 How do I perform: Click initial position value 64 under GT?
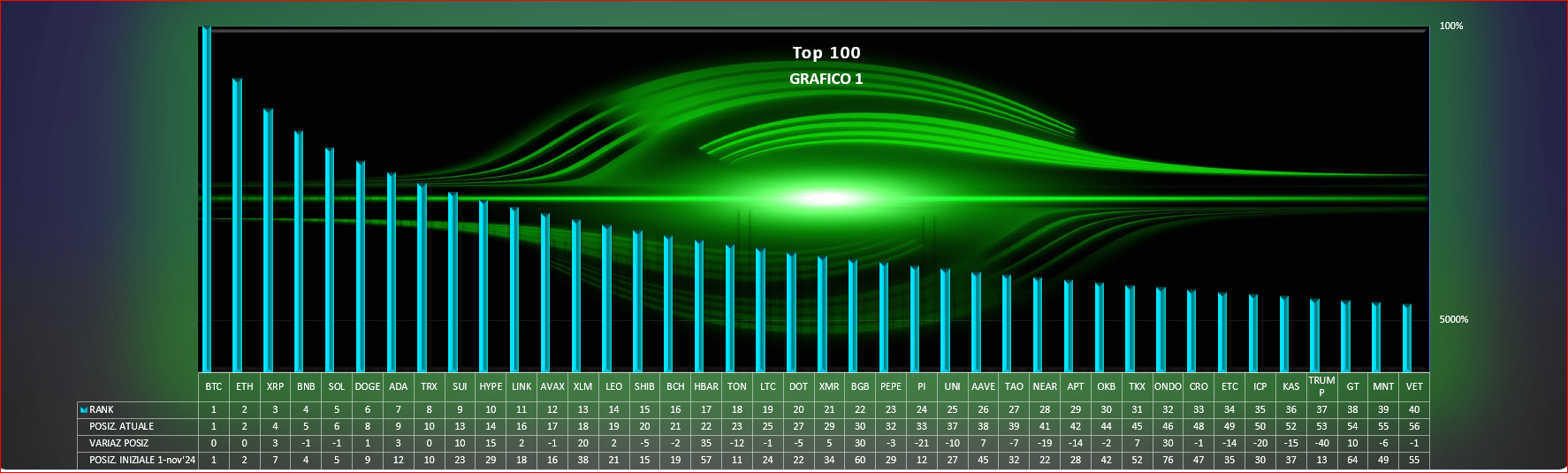point(1353,461)
